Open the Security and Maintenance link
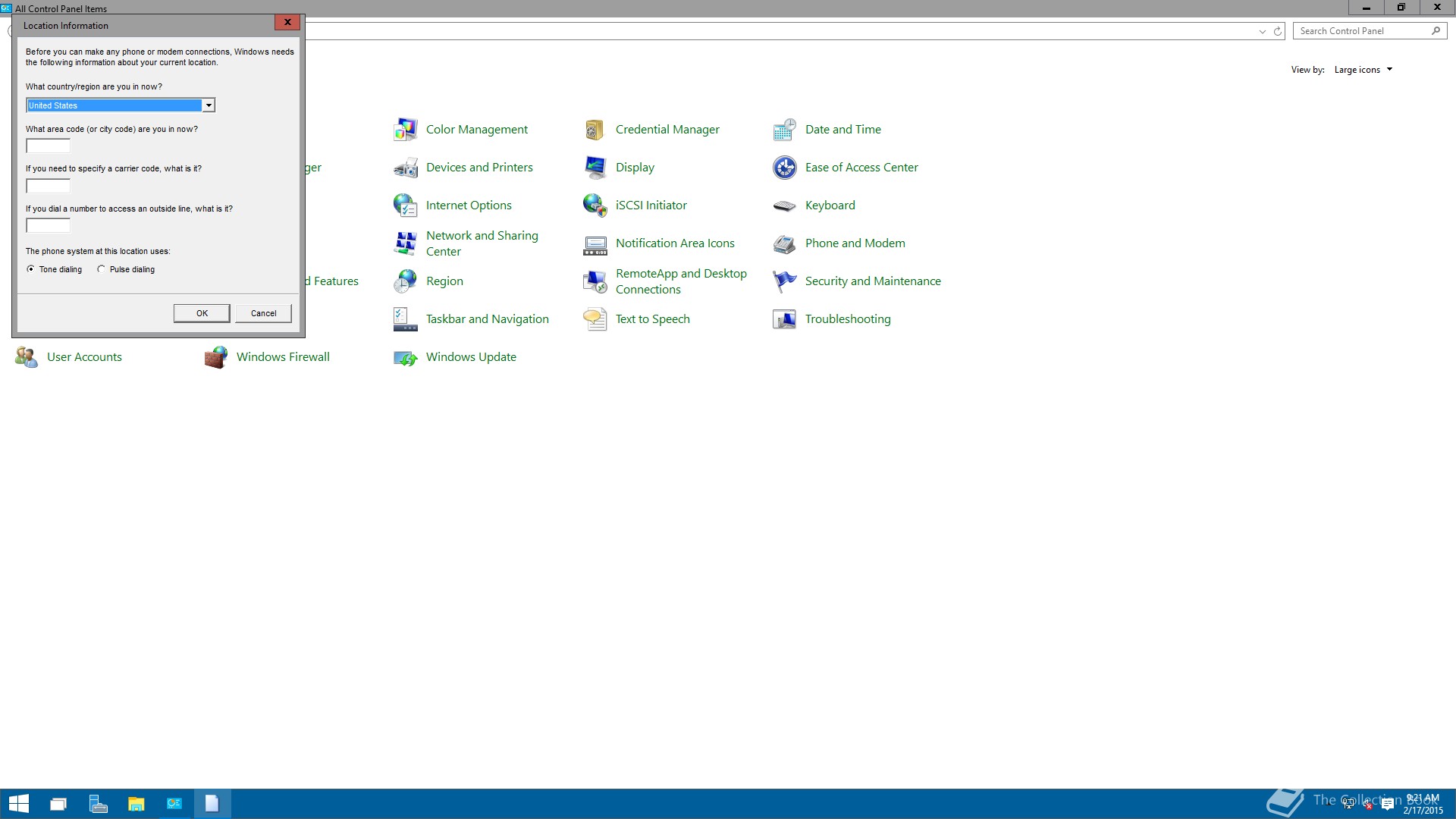This screenshot has height=819, width=1456. pyautogui.click(x=873, y=281)
